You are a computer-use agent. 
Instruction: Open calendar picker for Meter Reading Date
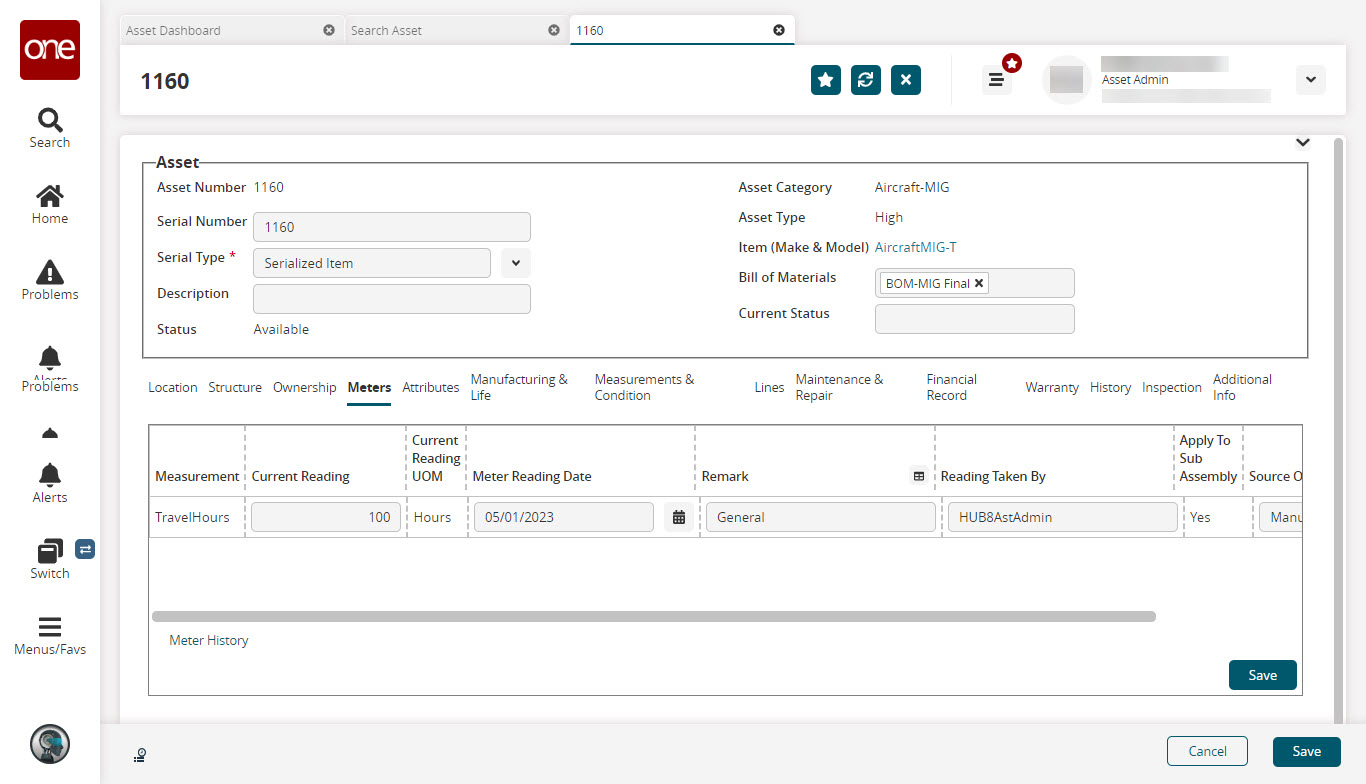coord(679,517)
